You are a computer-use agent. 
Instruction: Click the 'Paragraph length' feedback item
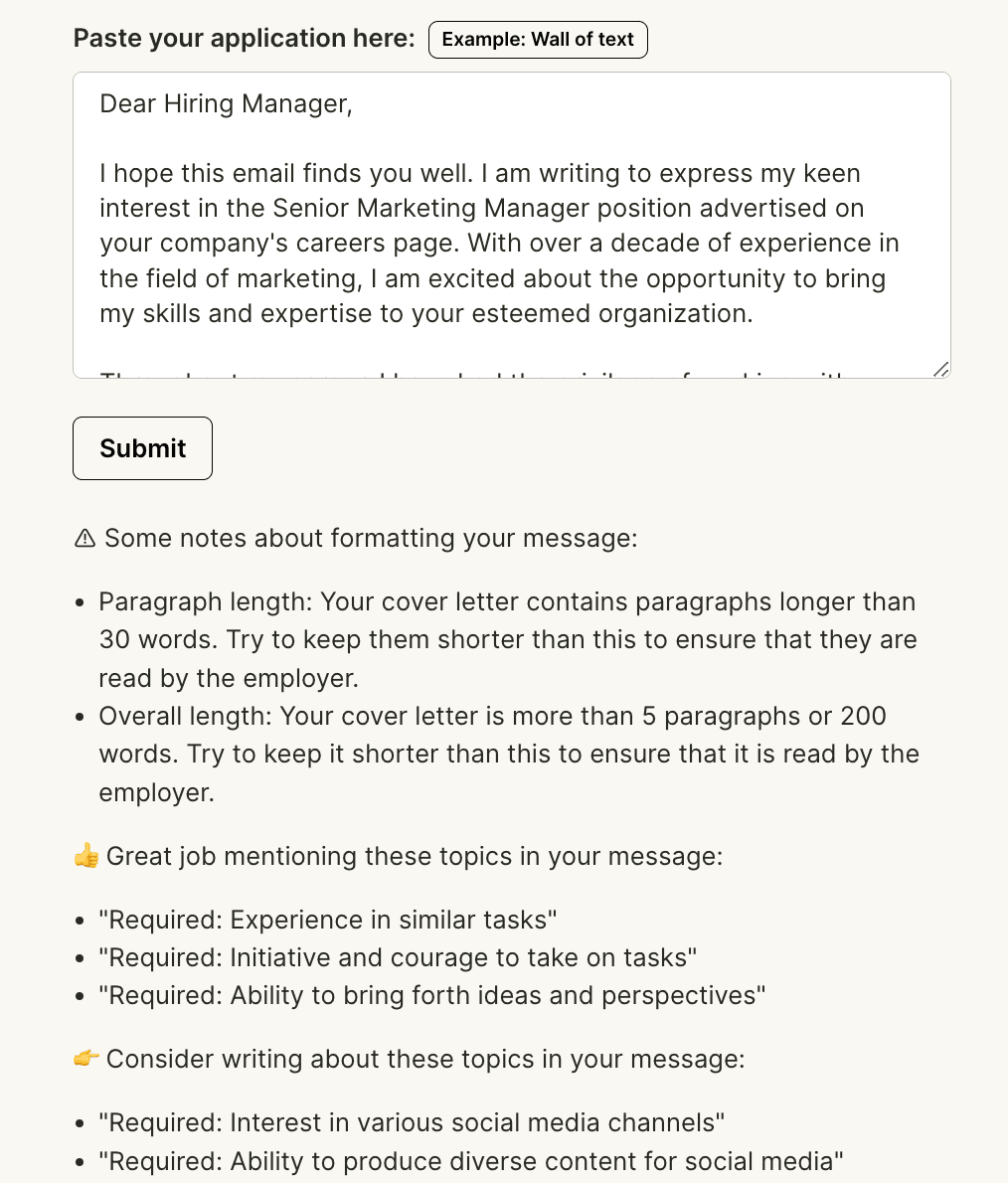[x=506, y=639]
